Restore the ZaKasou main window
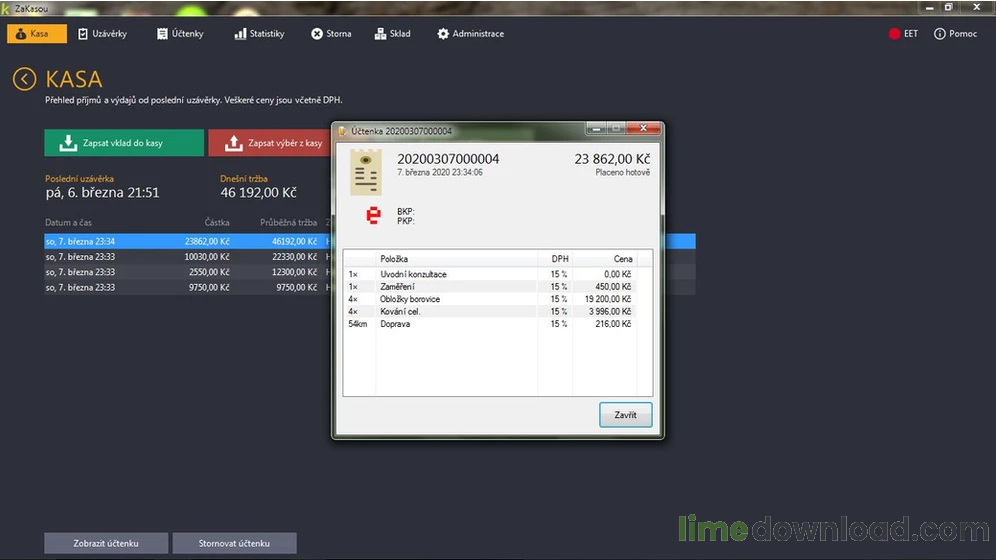This screenshot has height=560, width=996. [x=948, y=8]
